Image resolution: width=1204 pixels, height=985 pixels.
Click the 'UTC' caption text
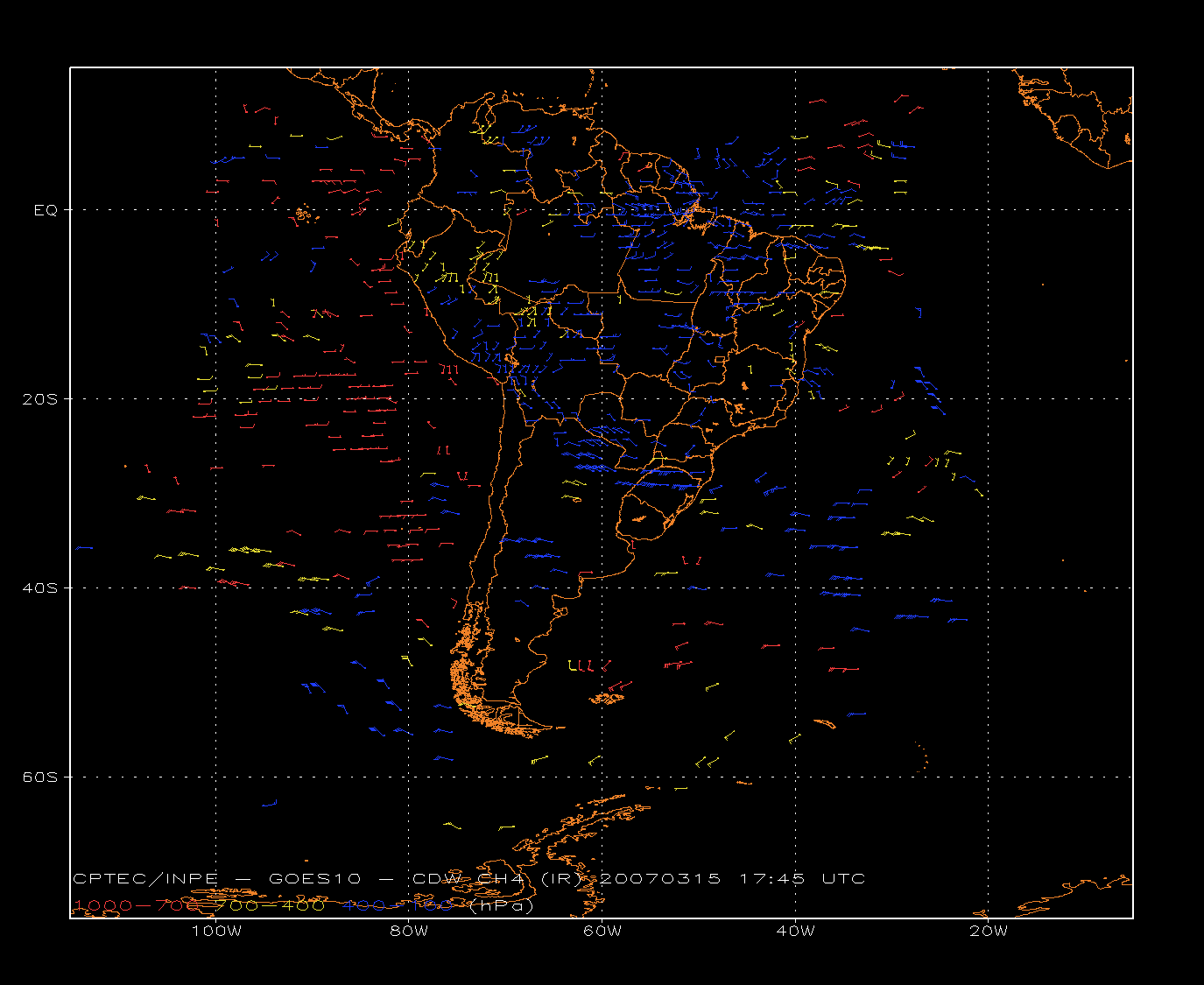point(843,879)
